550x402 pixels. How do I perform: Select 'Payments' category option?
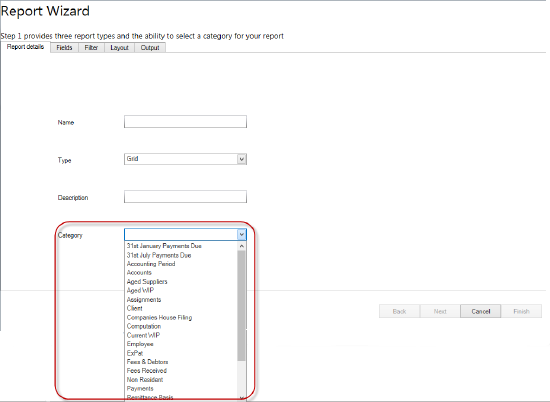pos(181,389)
